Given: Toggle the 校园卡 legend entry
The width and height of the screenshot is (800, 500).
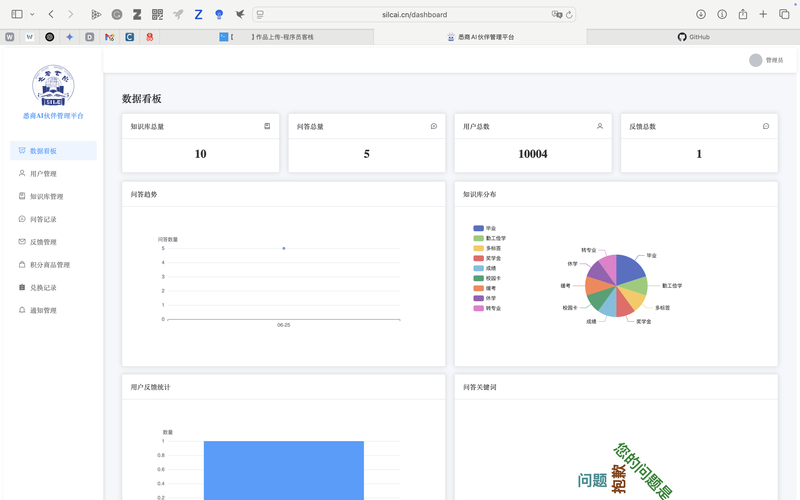Looking at the screenshot, I should coord(487,278).
